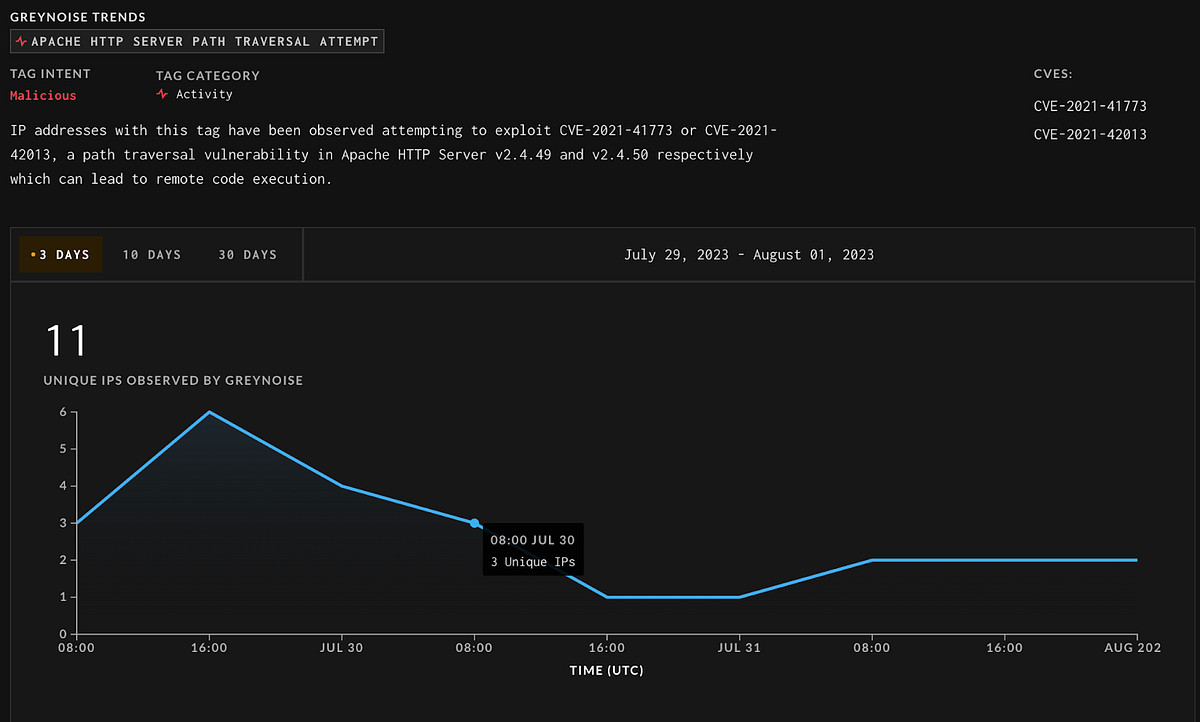Open the CVE-2021-42013 entry

click(x=1090, y=133)
